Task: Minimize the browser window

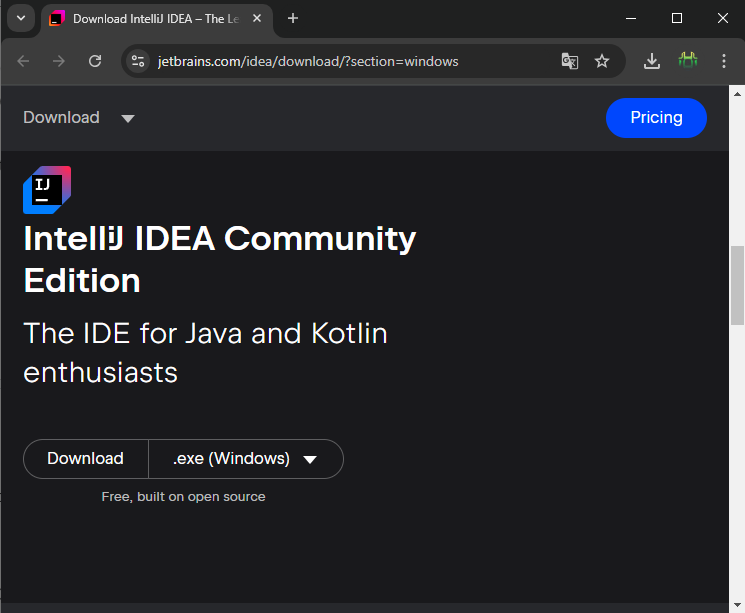Action: pyautogui.click(x=630, y=19)
